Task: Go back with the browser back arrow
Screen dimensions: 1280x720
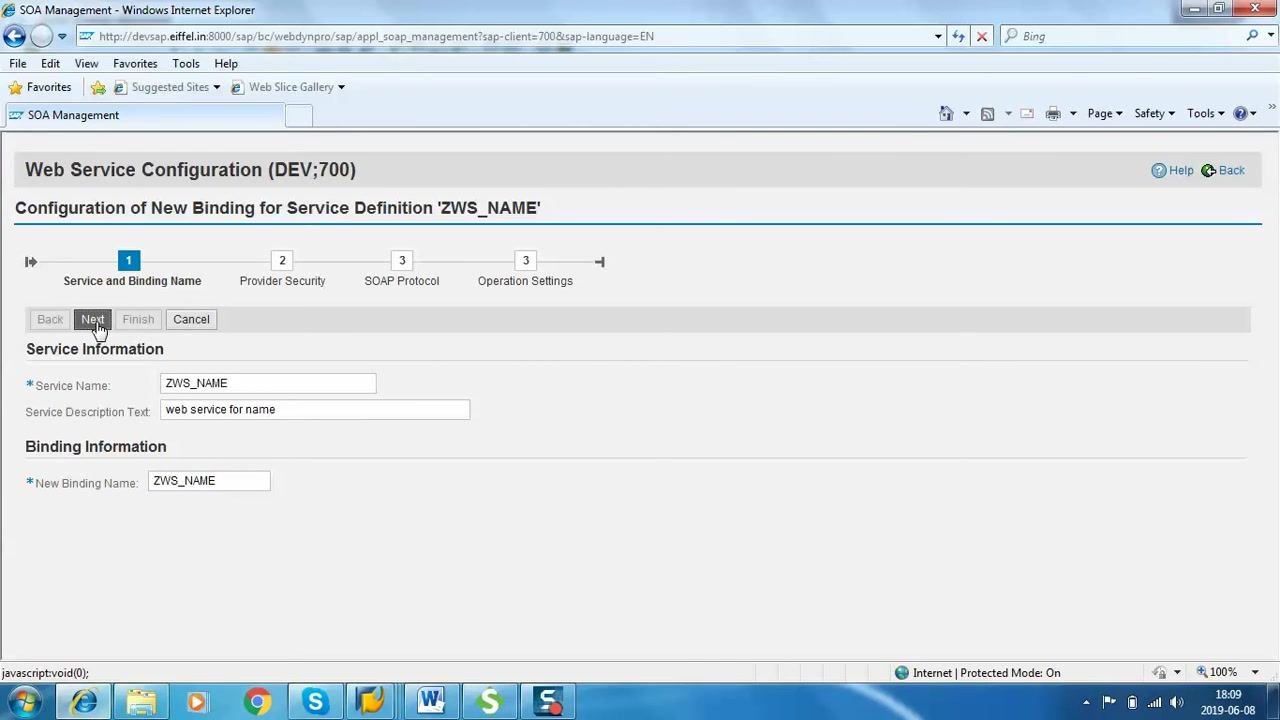Action: coord(14,36)
